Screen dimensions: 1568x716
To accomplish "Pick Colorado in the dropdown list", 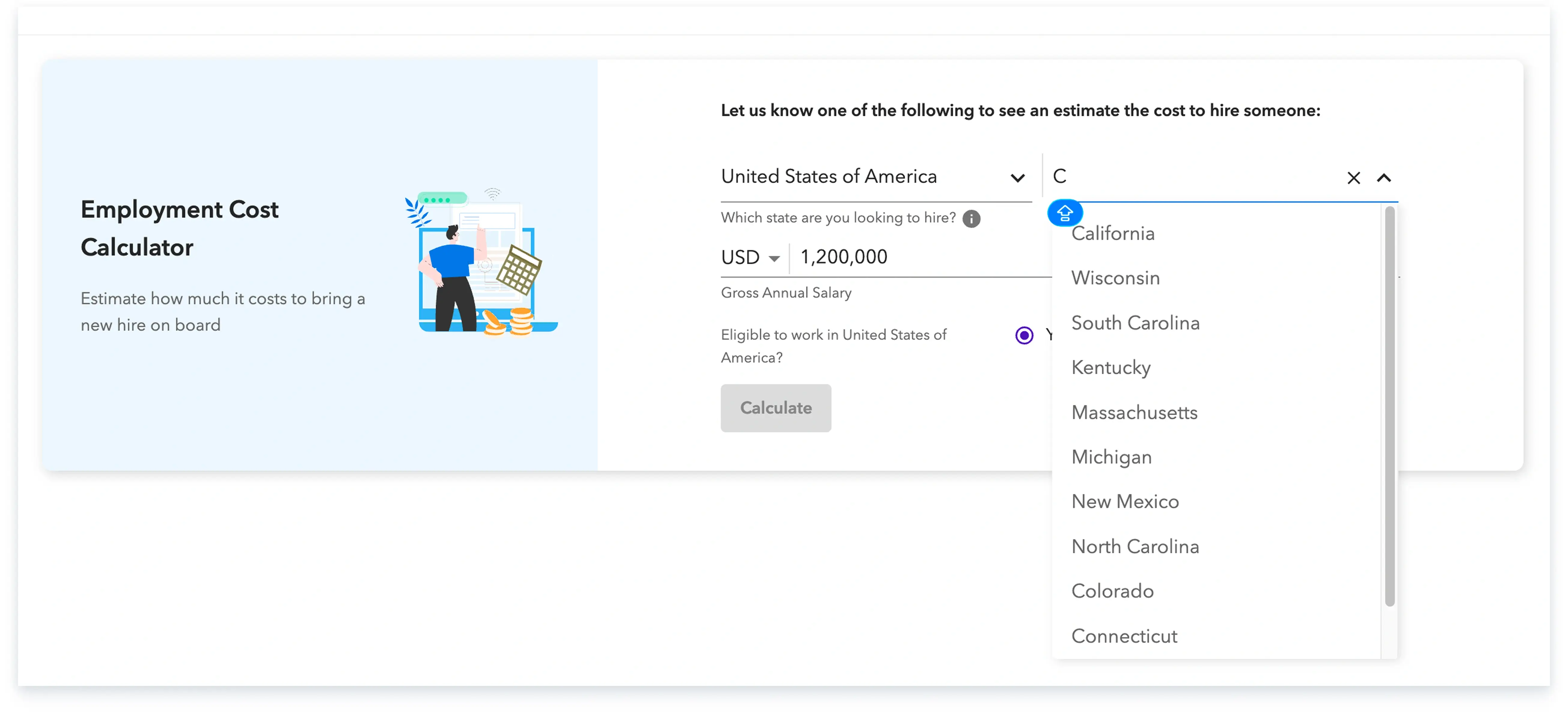I will [1112, 591].
